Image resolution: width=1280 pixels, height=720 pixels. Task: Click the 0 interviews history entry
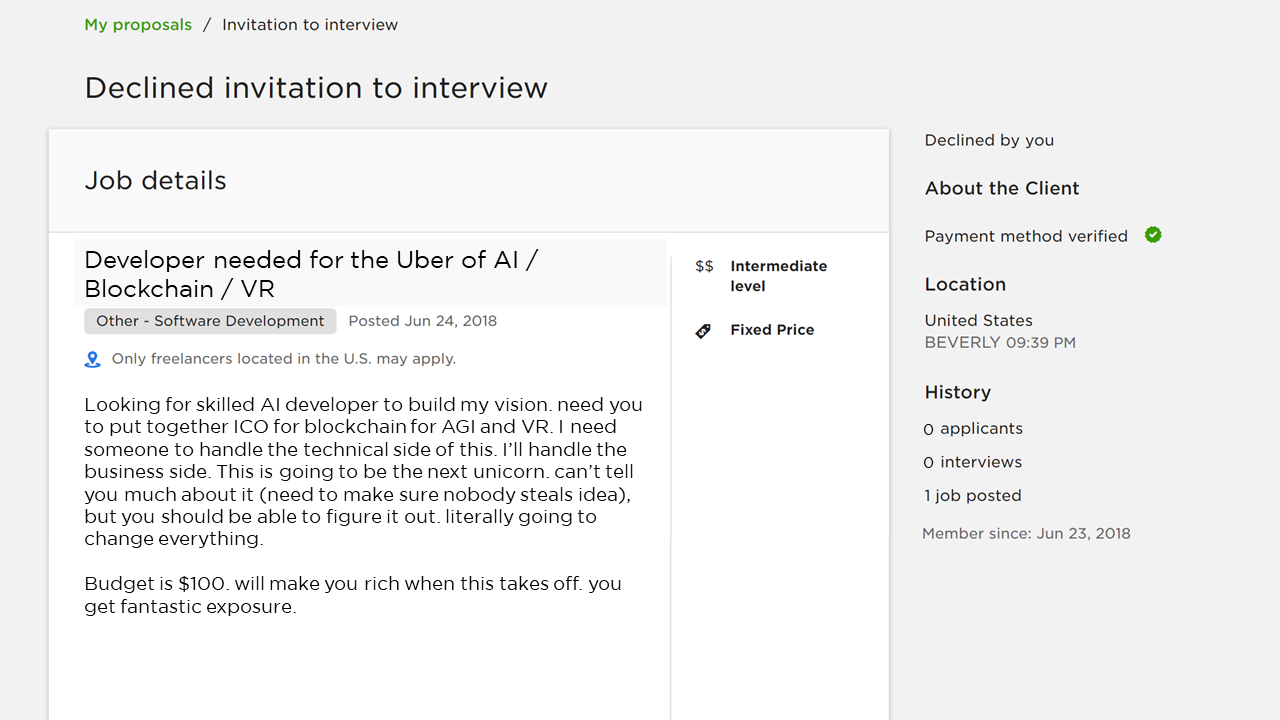pos(973,462)
